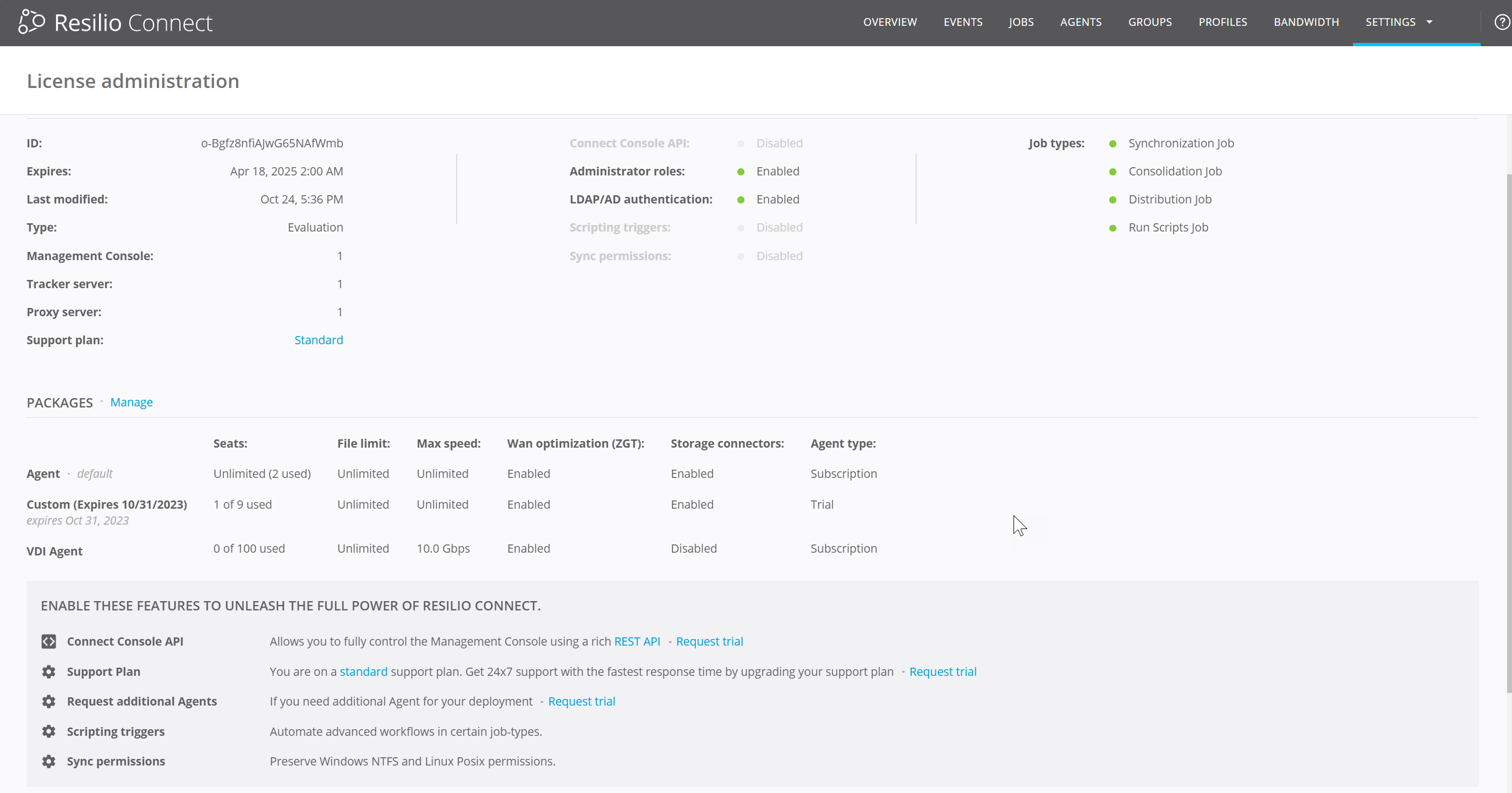
Task: Go to the Agents tab
Action: click(x=1081, y=23)
